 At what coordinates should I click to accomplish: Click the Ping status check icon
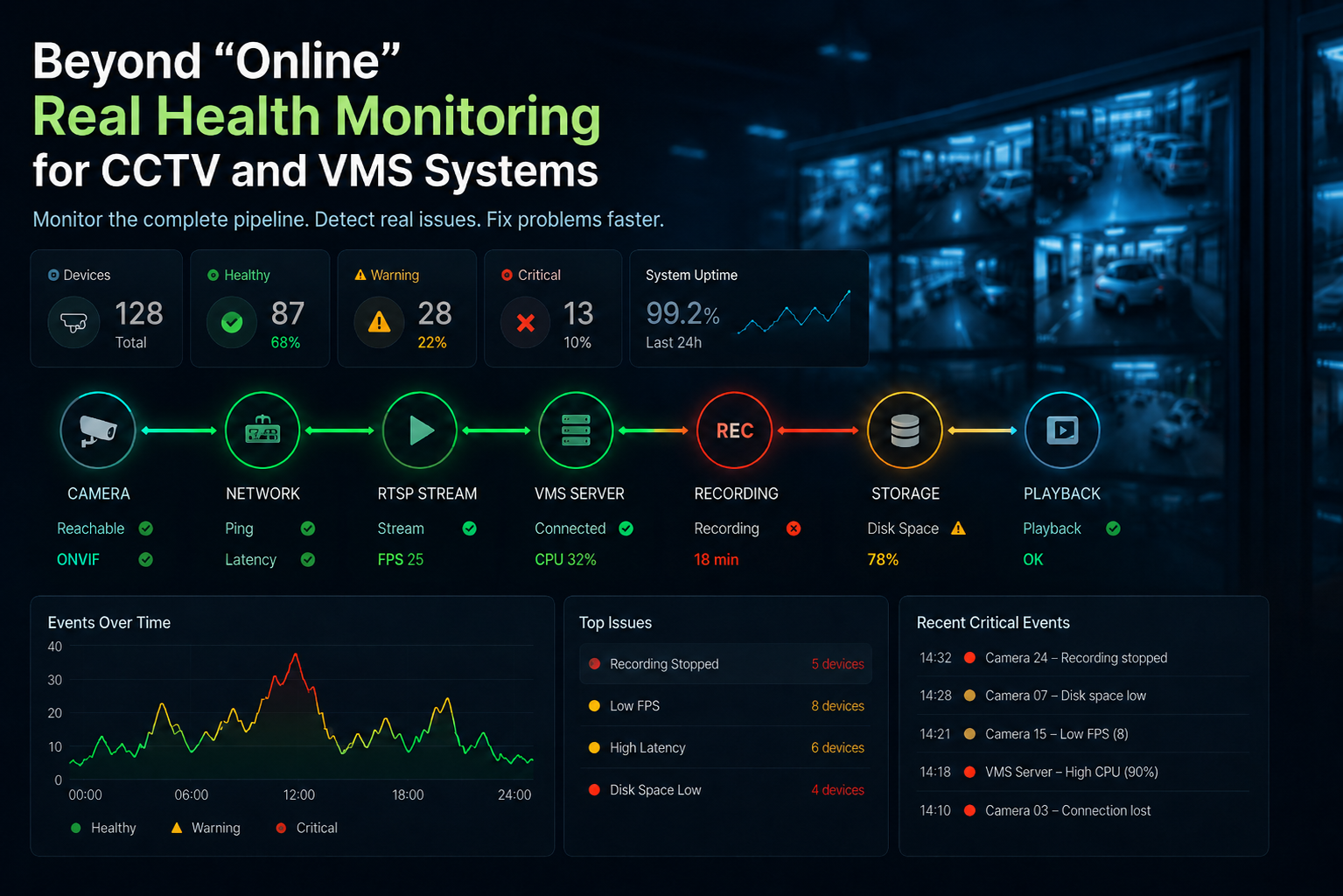[308, 528]
